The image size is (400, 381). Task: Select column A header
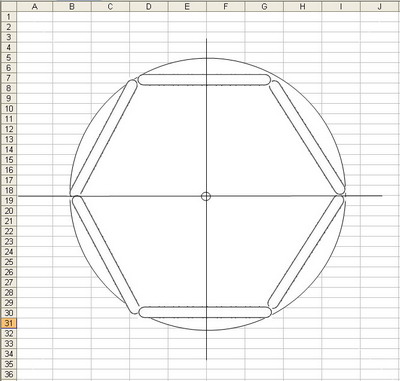click(x=34, y=6)
